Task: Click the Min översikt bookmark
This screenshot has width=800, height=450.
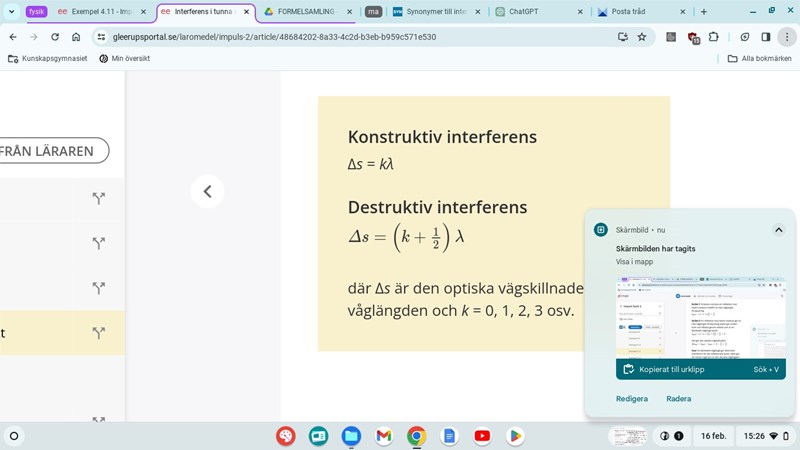Action: point(124,58)
